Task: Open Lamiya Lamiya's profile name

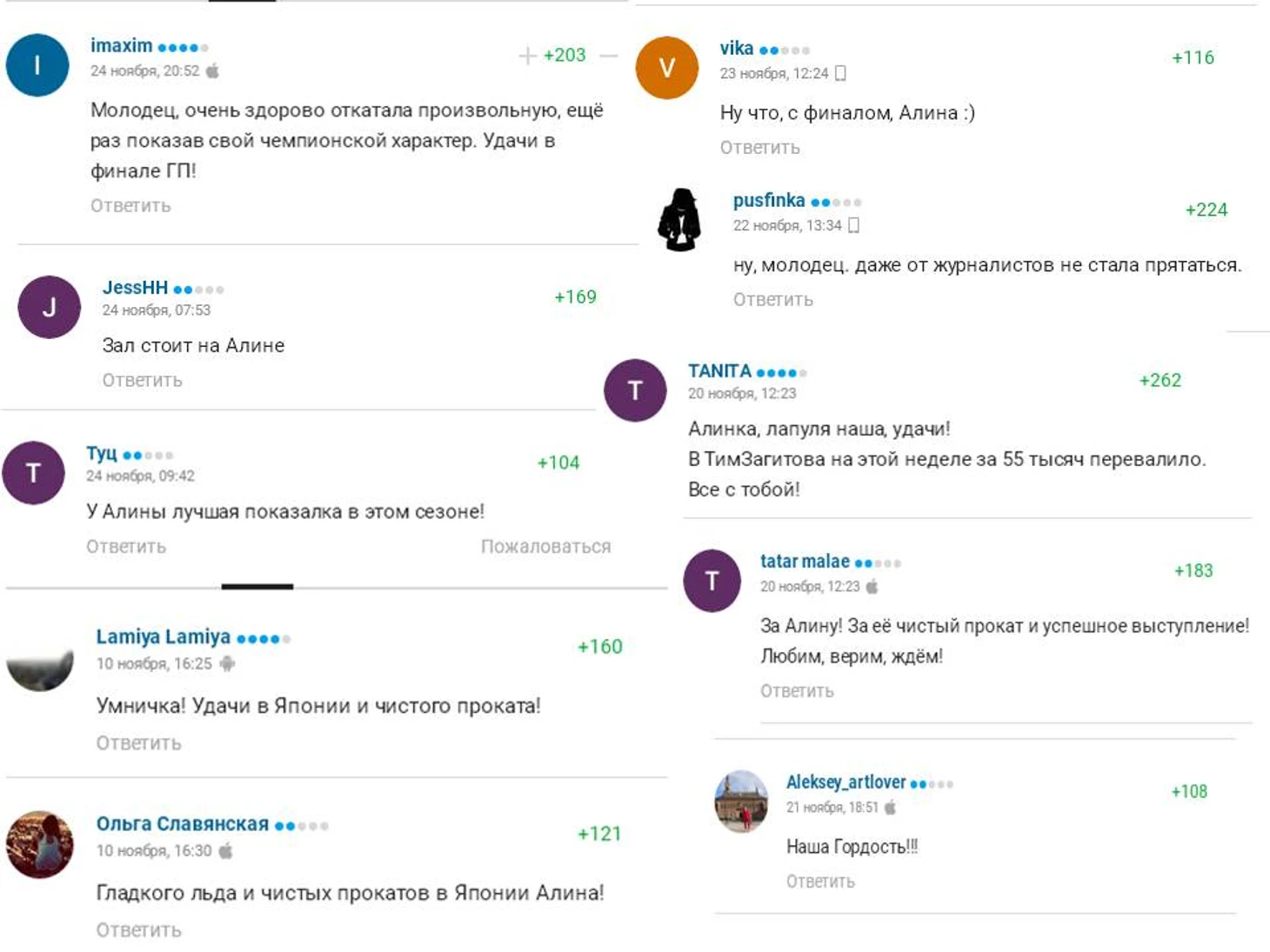Action: [164, 637]
